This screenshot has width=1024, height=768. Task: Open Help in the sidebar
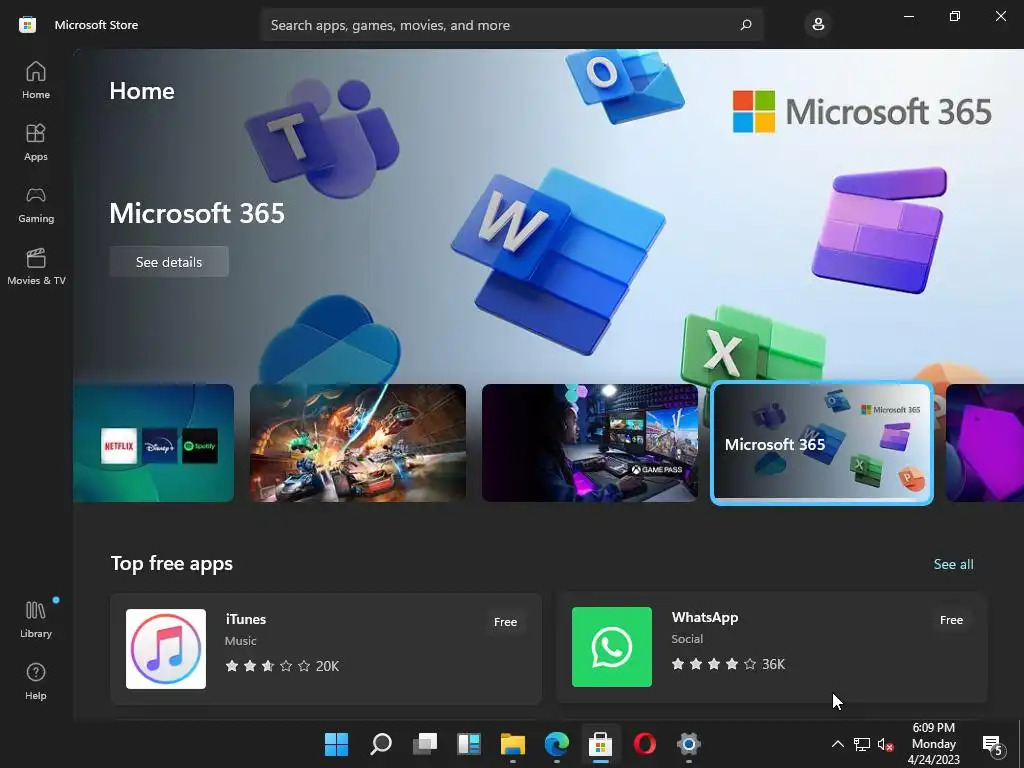pyautogui.click(x=36, y=681)
